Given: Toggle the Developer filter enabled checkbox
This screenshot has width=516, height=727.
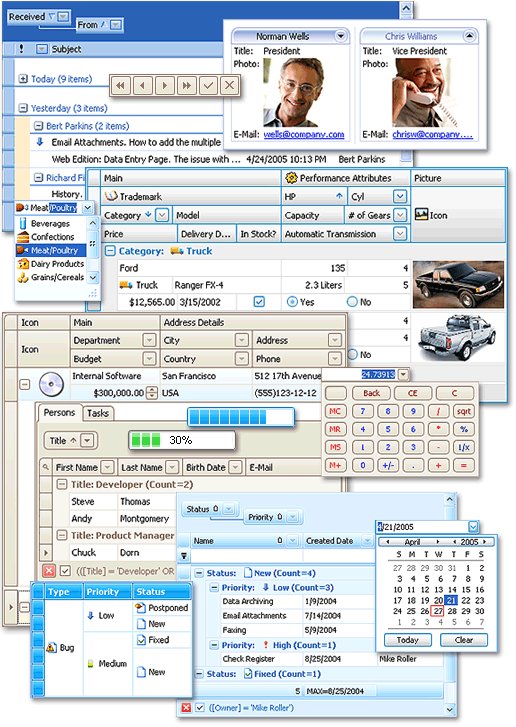Looking at the screenshot, I should pos(65,571).
